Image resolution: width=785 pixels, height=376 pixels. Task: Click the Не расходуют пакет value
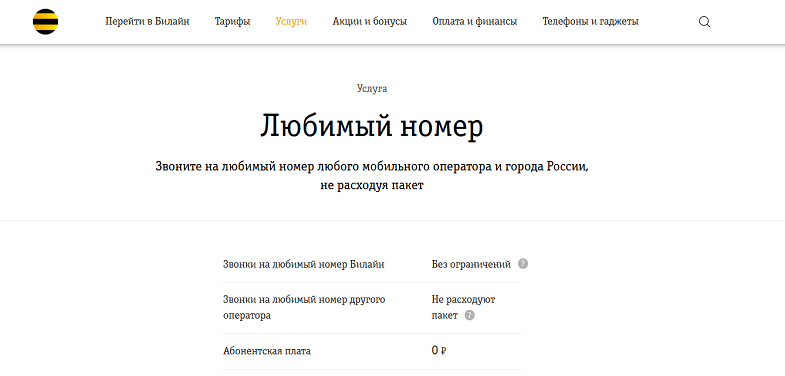point(463,307)
